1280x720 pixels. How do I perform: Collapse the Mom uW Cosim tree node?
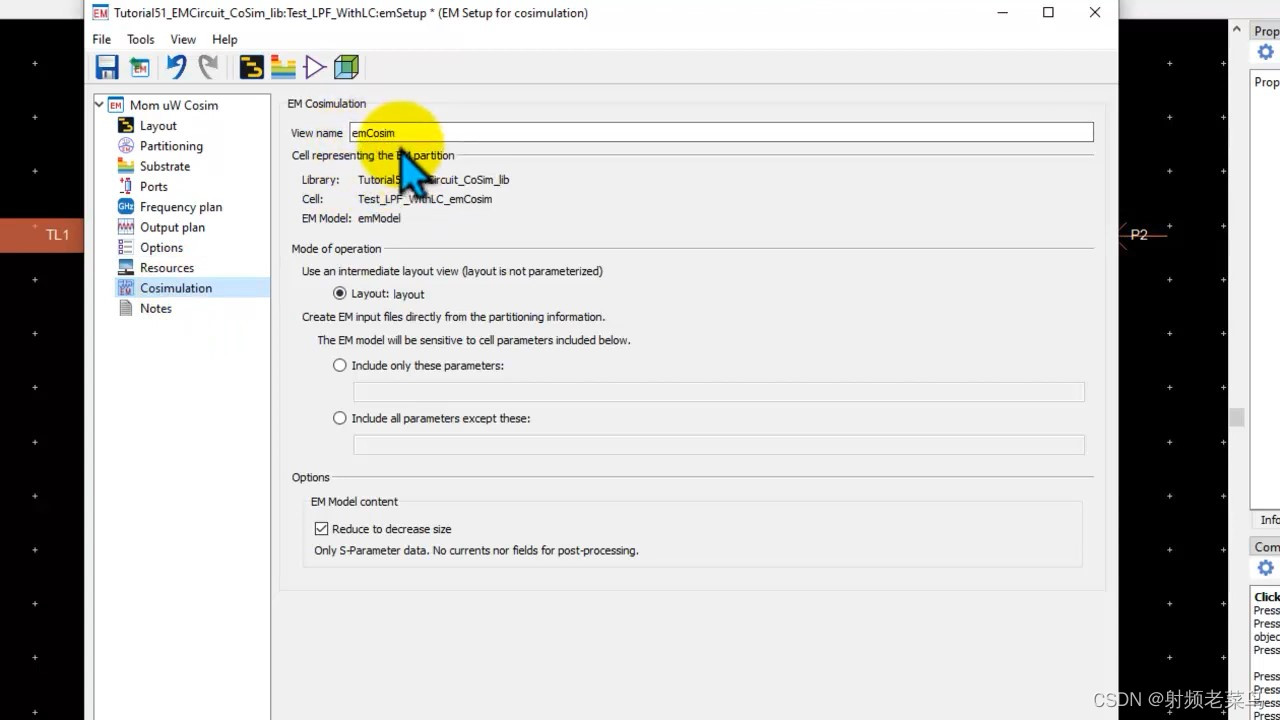pyautogui.click(x=98, y=104)
